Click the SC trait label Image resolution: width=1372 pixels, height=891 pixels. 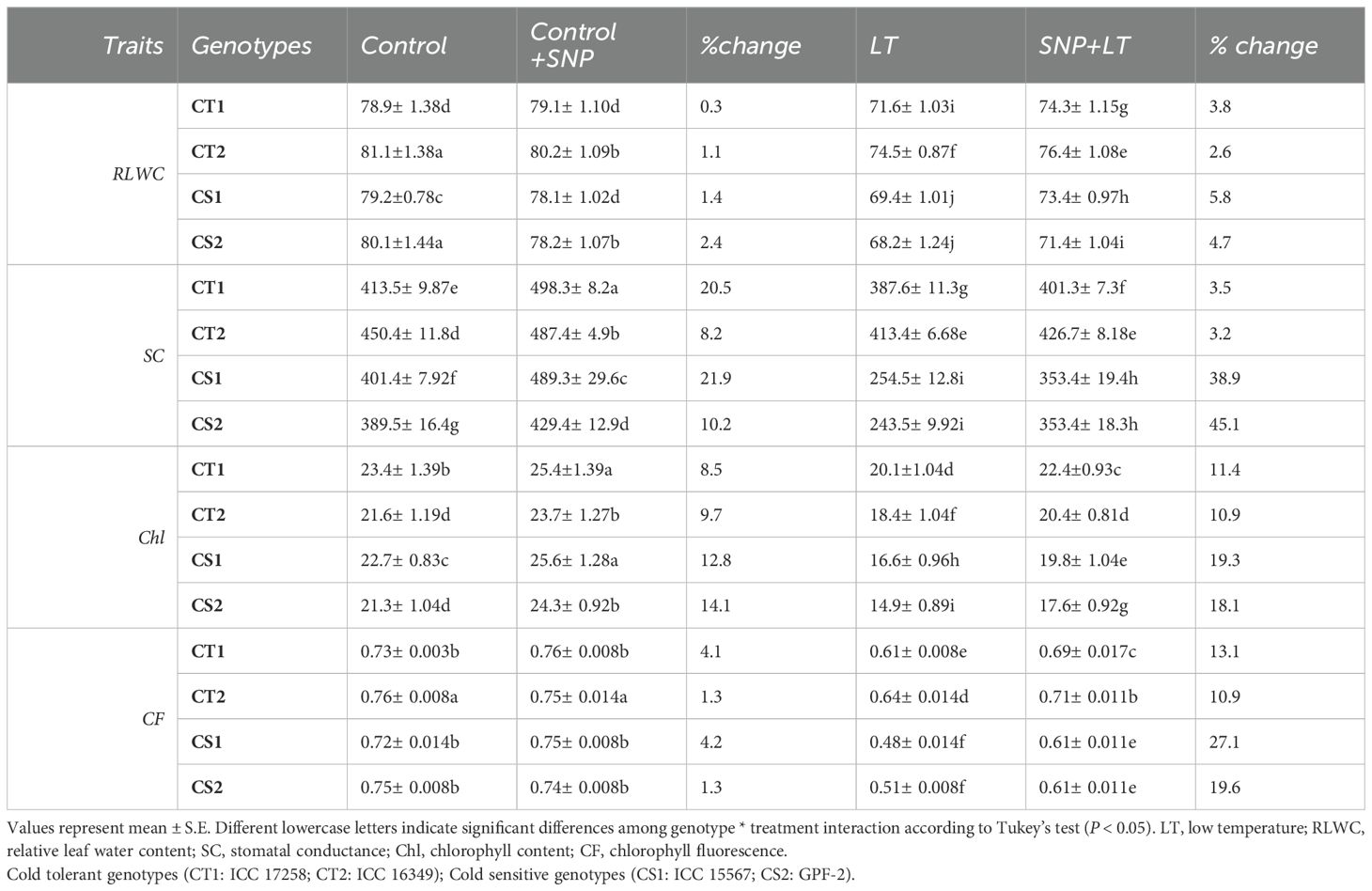coord(153,355)
